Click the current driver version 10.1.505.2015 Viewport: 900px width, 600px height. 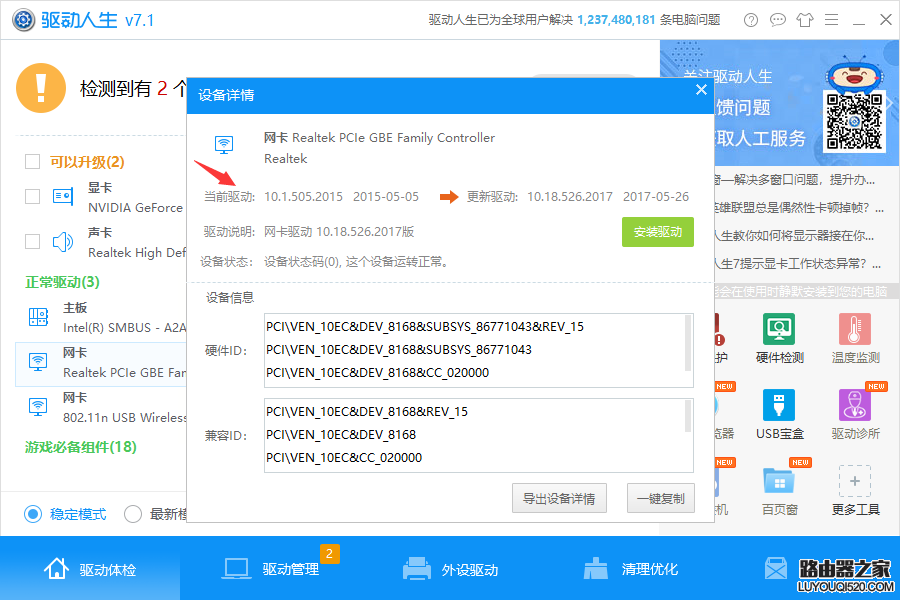(303, 197)
